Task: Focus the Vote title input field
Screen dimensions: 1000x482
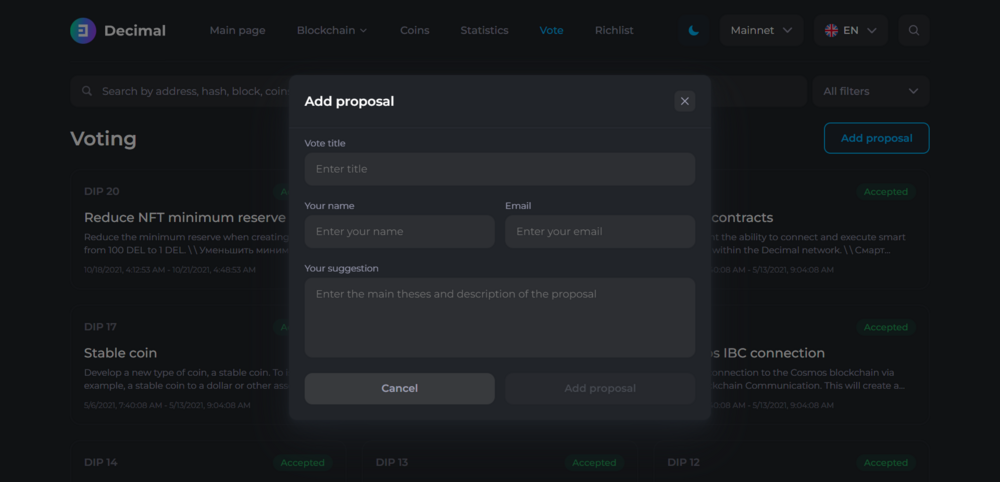Action: (499, 169)
